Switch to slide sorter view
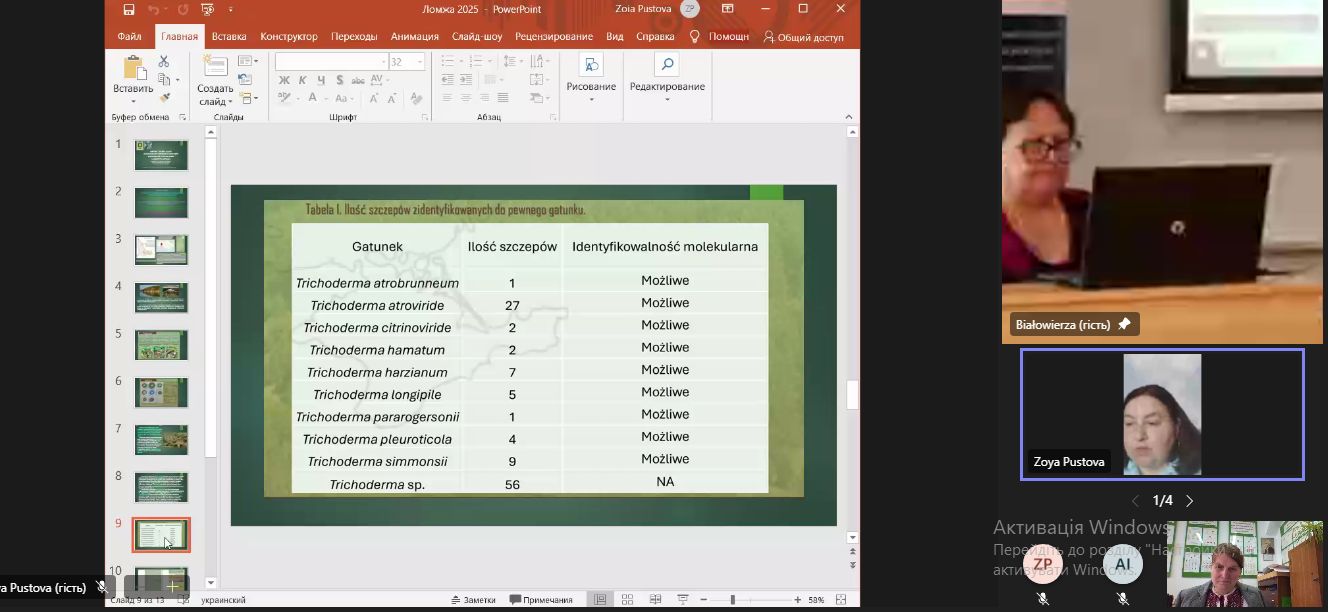Viewport: 1328px width, 612px height. 627,600
